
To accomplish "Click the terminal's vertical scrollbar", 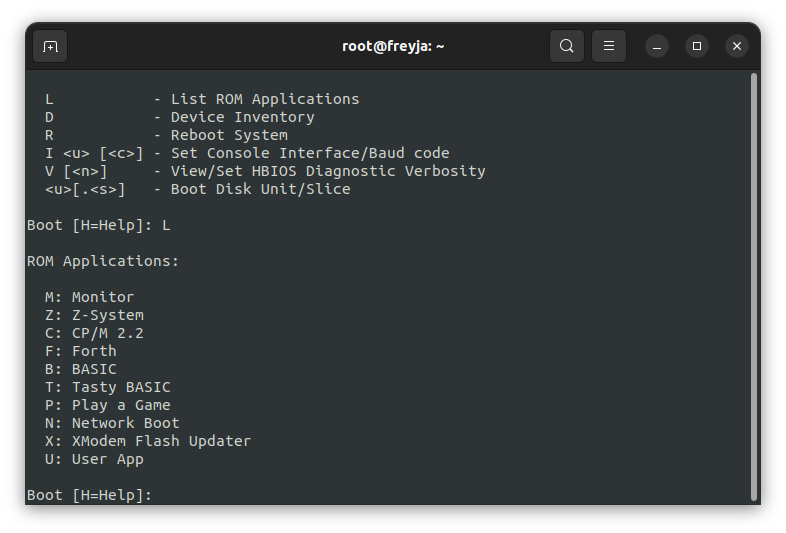I will pyautogui.click(x=753, y=286).
